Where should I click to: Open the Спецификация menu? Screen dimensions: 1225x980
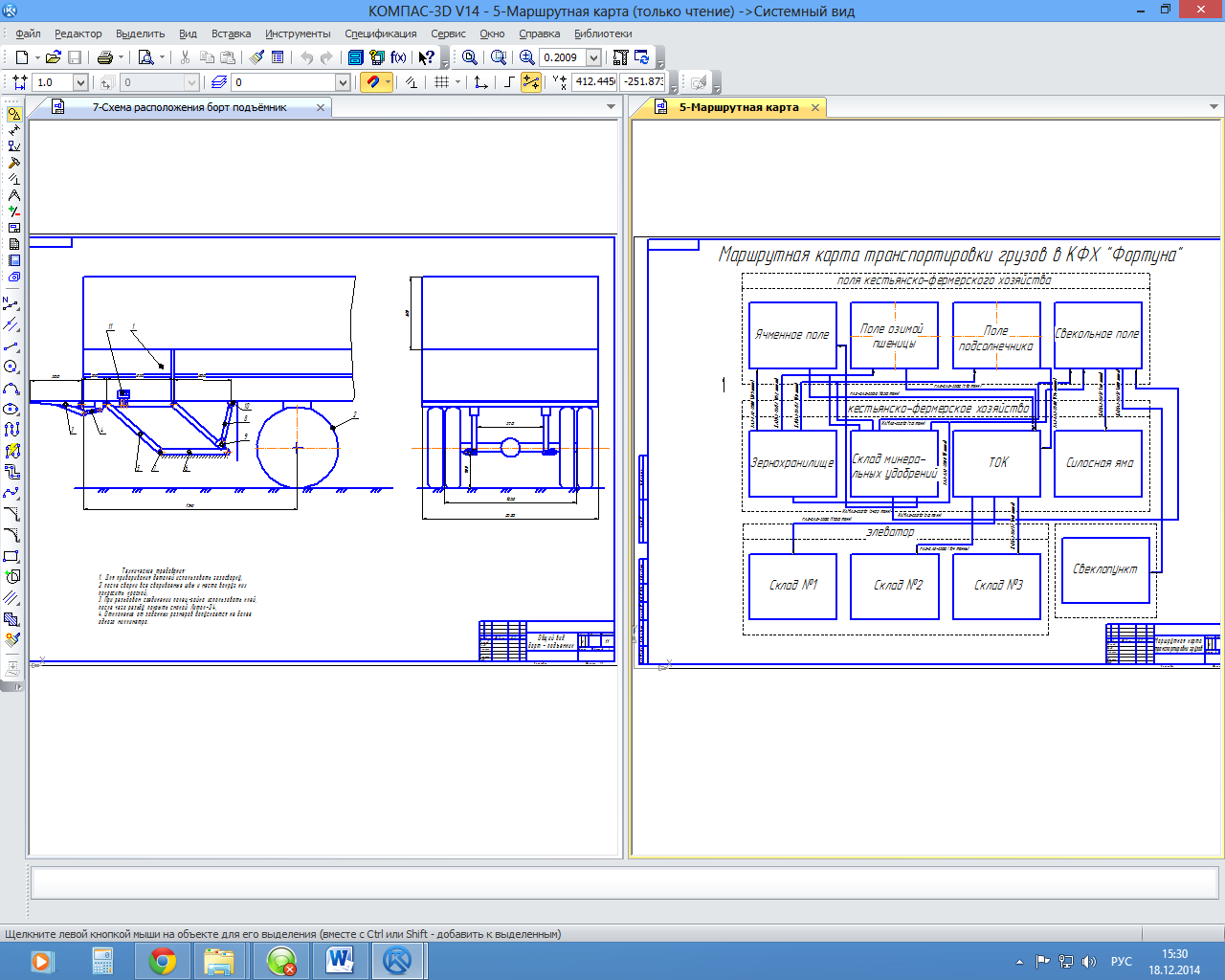(x=381, y=33)
